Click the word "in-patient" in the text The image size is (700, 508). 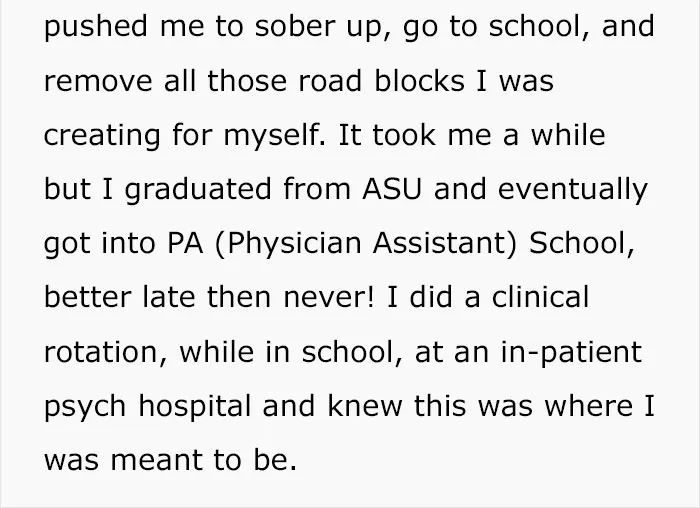[571, 354]
